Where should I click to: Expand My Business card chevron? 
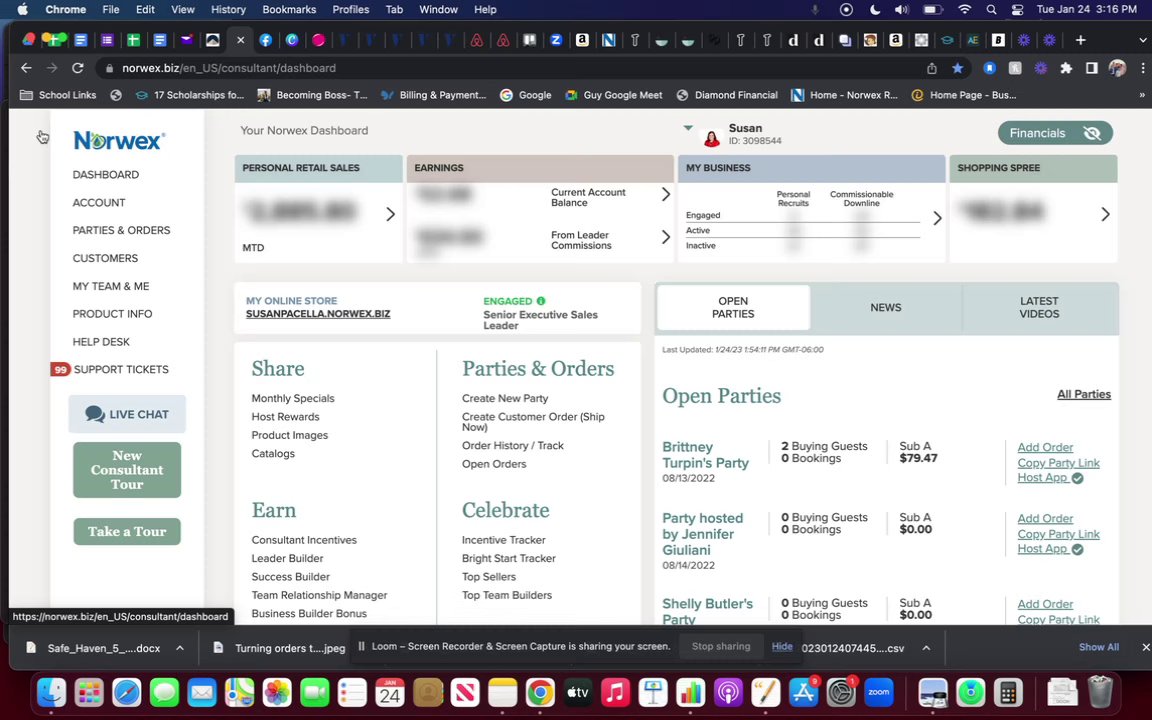pos(937,218)
